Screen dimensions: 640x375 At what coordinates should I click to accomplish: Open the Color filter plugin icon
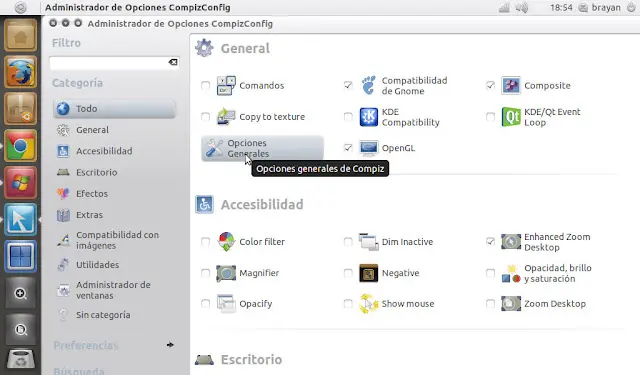(x=226, y=242)
